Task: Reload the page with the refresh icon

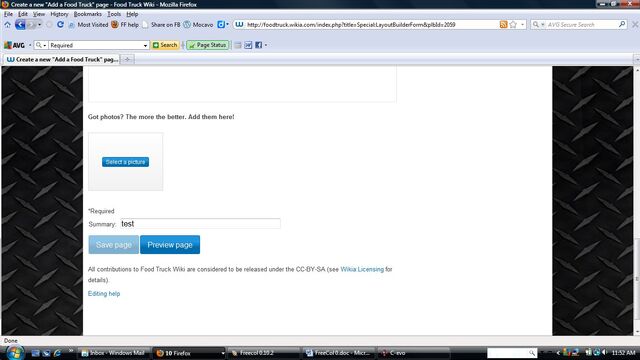Action: point(60,24)
